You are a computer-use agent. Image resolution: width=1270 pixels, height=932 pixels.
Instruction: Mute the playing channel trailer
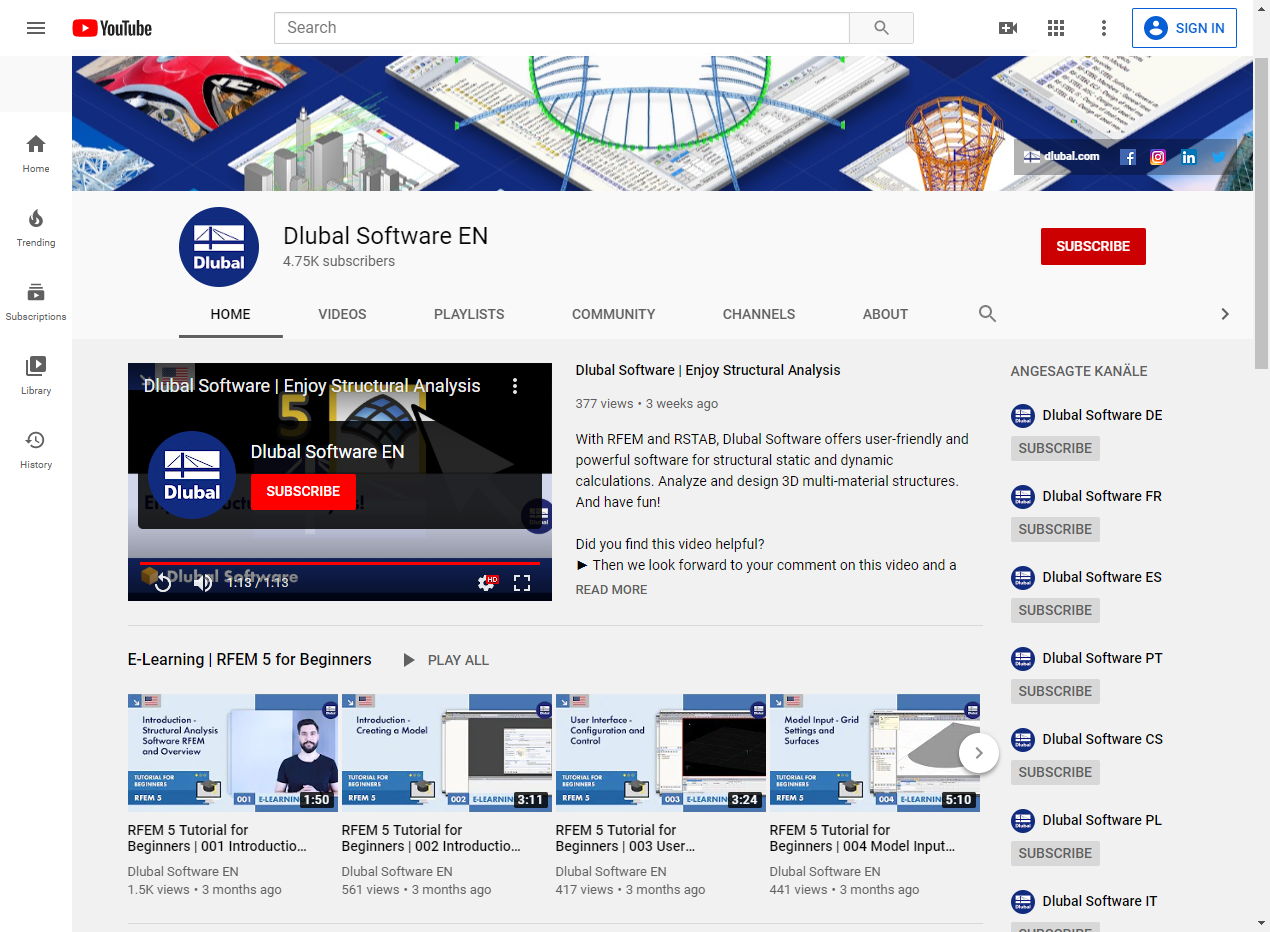click(x=203, y=581)
